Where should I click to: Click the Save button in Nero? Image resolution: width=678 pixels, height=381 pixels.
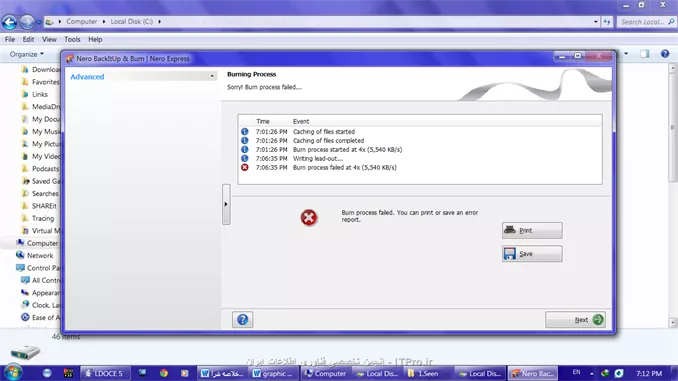point(532,254)
